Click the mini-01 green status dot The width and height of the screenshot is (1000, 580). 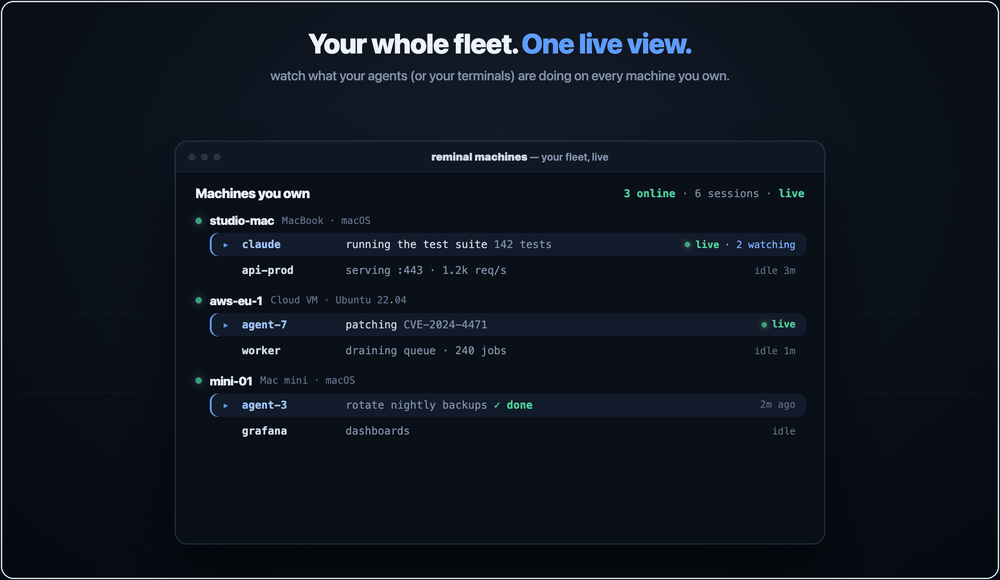(198, 381)
